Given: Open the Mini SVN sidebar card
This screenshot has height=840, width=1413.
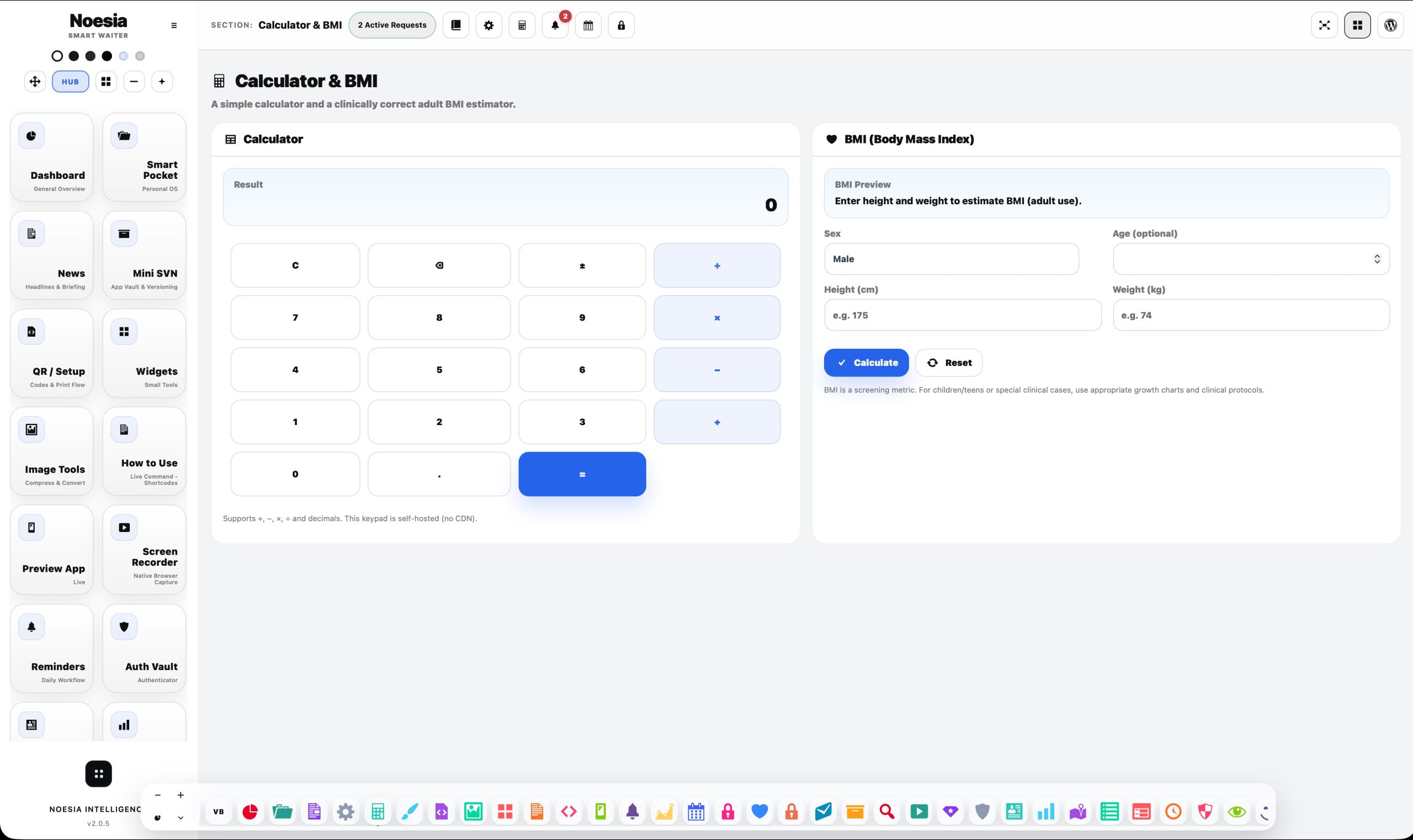Looking at the screenshot, I should point(145,255).
